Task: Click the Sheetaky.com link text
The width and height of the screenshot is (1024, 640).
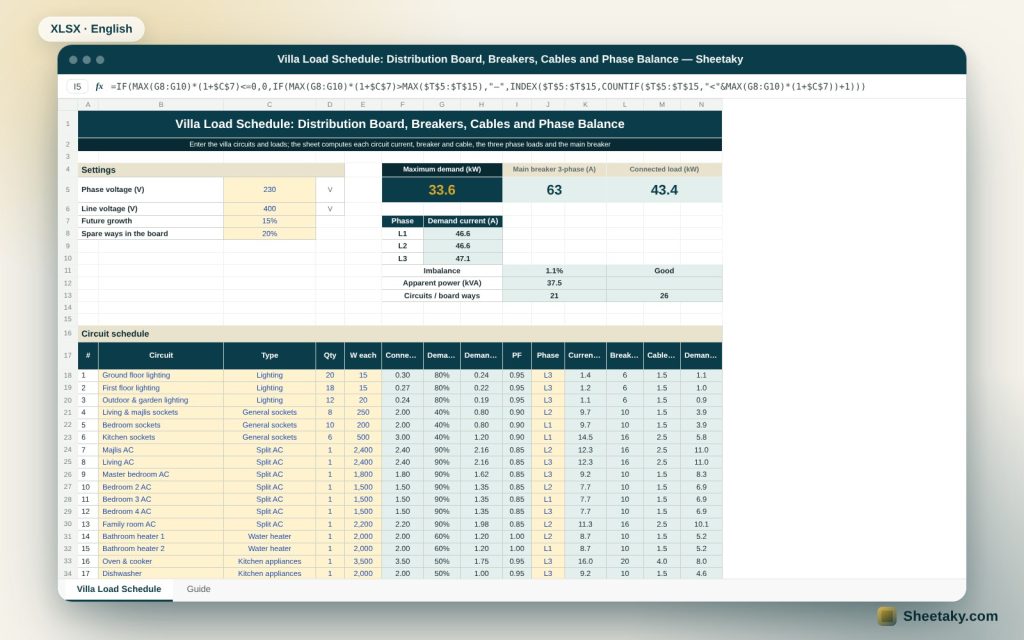Action: [x=950, y=616]
